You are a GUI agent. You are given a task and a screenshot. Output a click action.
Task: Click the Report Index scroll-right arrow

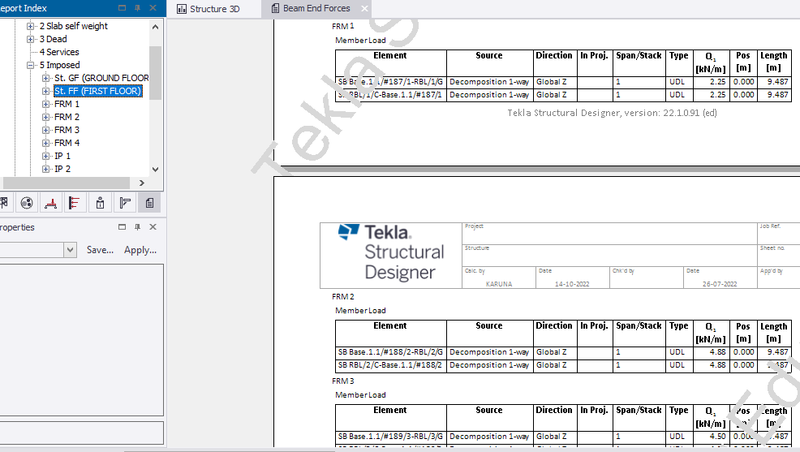[142, 183]
